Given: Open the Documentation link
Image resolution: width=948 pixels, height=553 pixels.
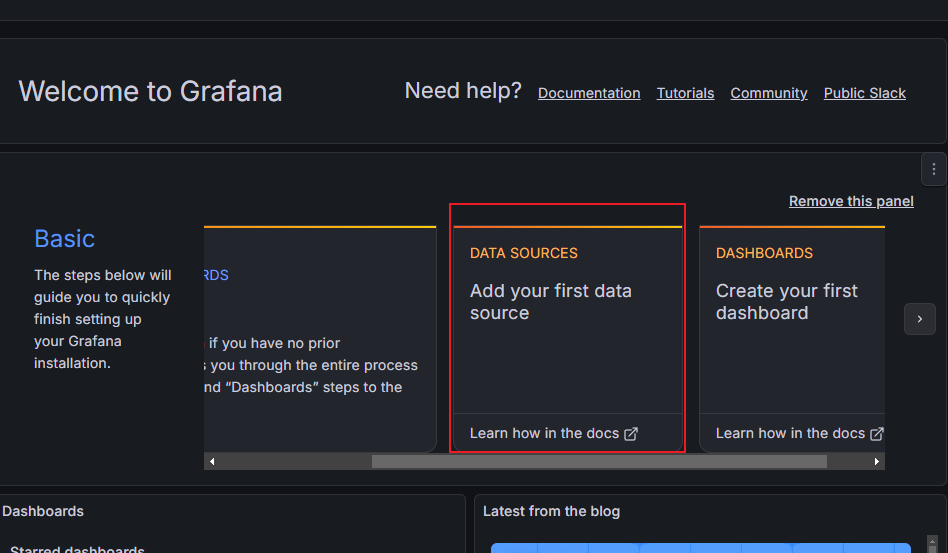Looking at the screenshot, I should (x=589, y=93).
